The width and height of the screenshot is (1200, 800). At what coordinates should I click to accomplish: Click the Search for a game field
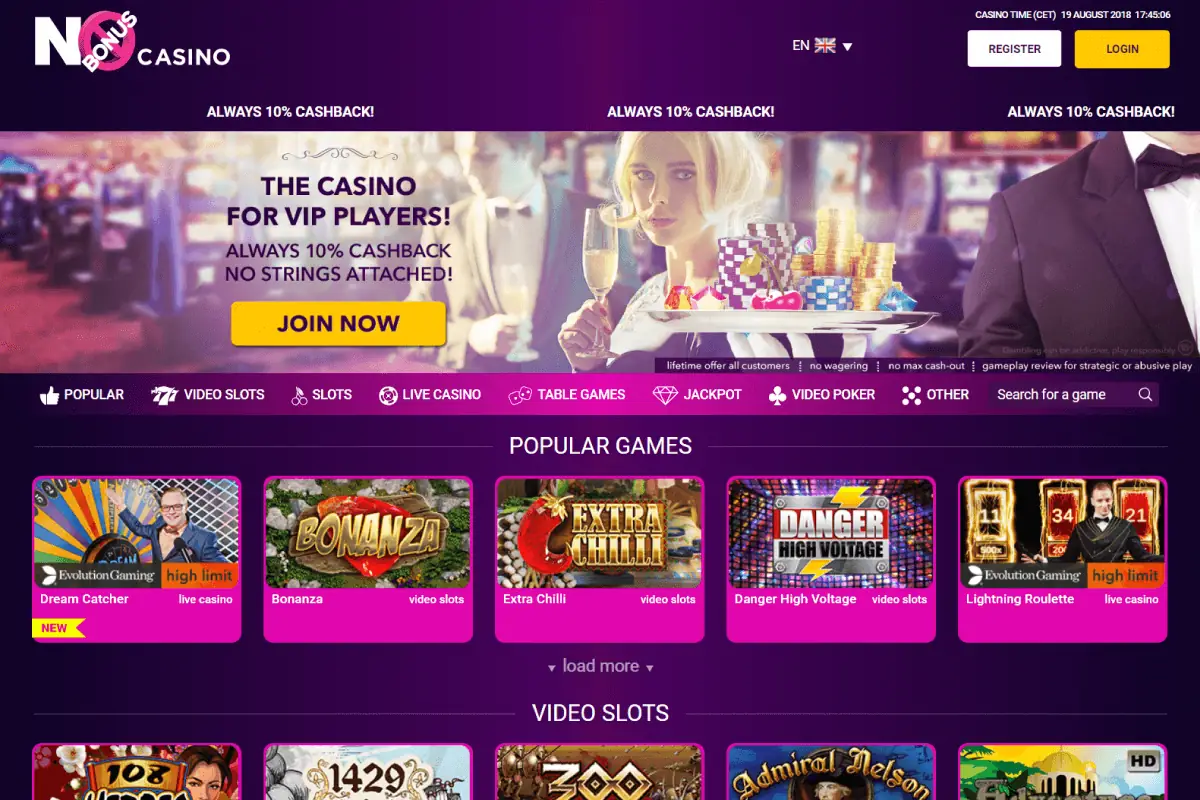1062,394
